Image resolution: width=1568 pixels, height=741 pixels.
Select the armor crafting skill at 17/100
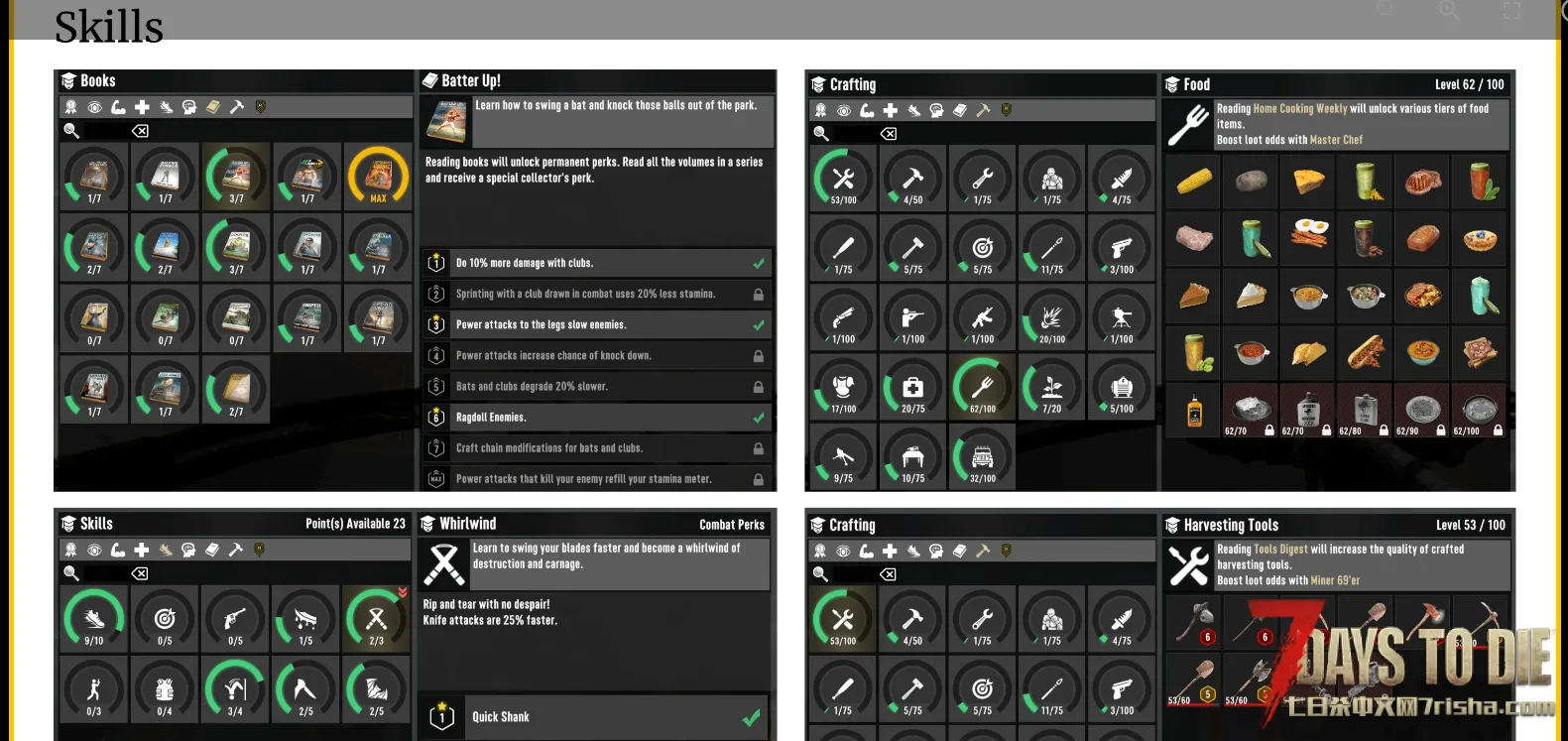[843, 388]
